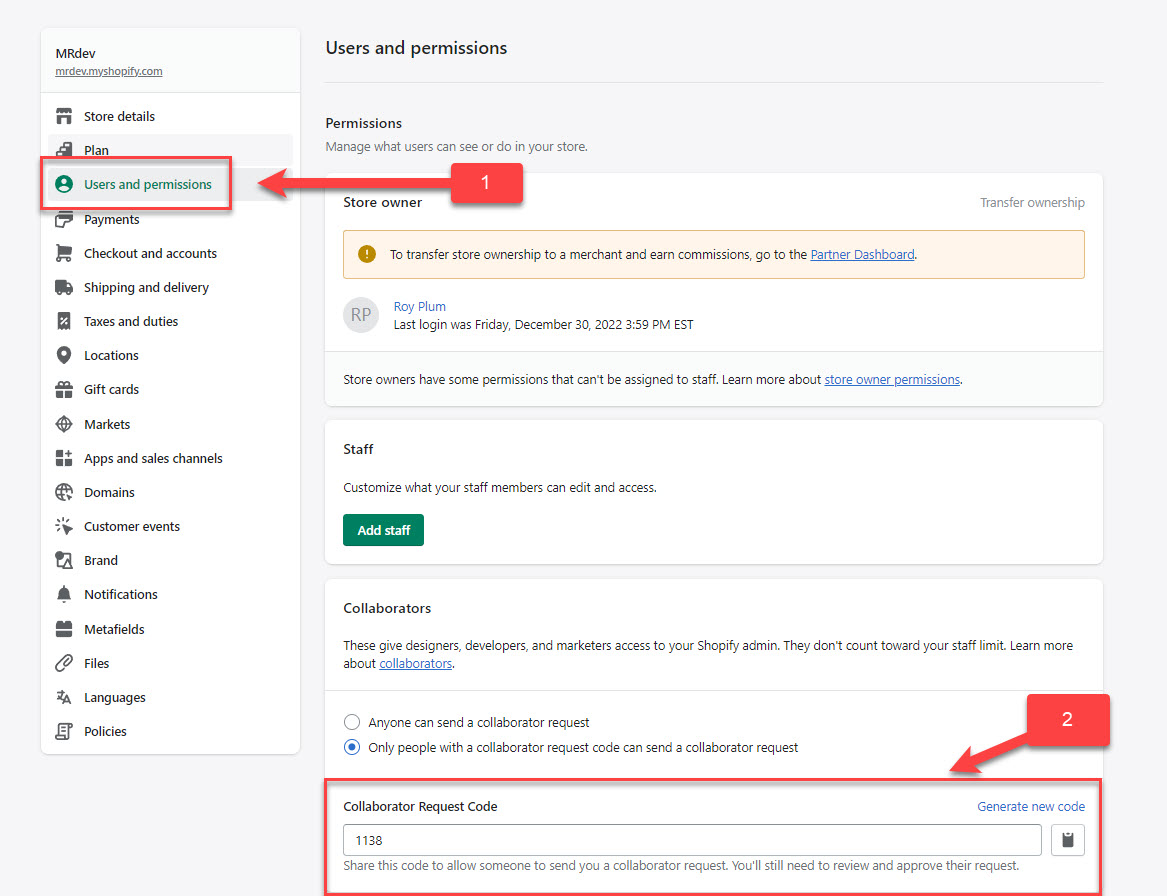Image resolution: width=1167 pixels, height=896 pixels.
Task: Open the Partner Dashboard link
Action: (x=861, y=254)
